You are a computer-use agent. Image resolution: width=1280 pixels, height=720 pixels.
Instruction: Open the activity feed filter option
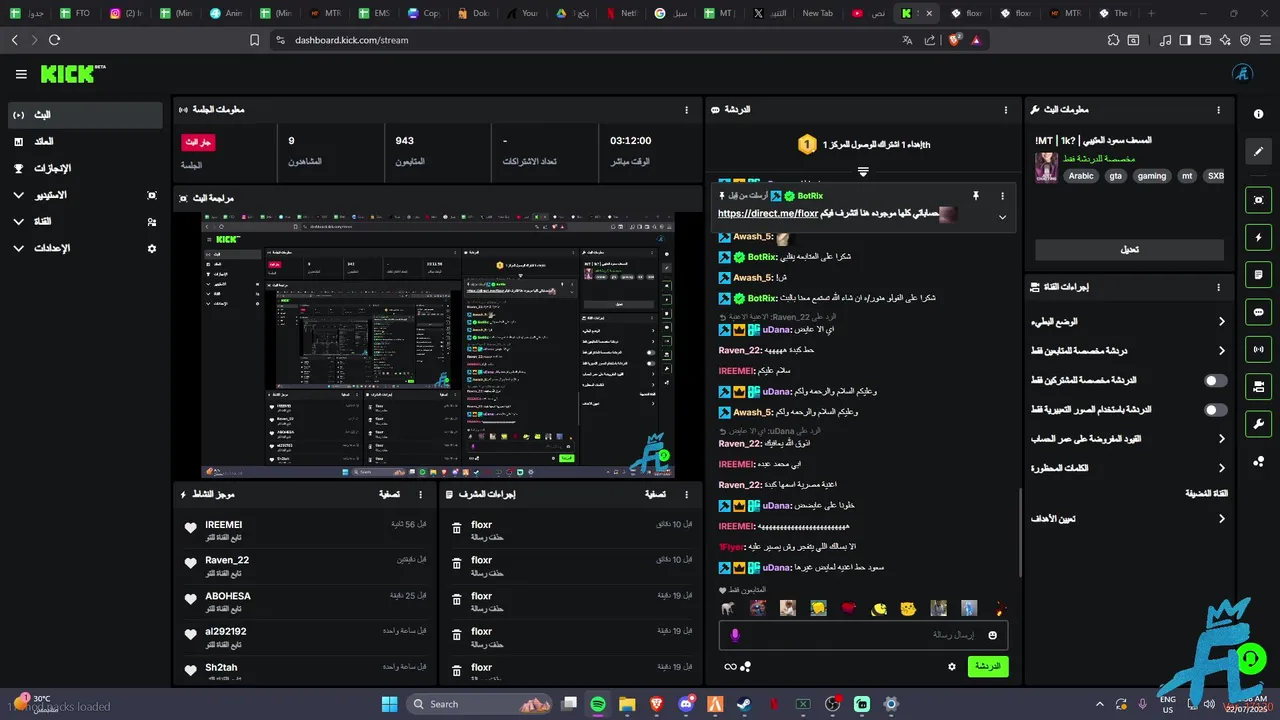[389, 494]
